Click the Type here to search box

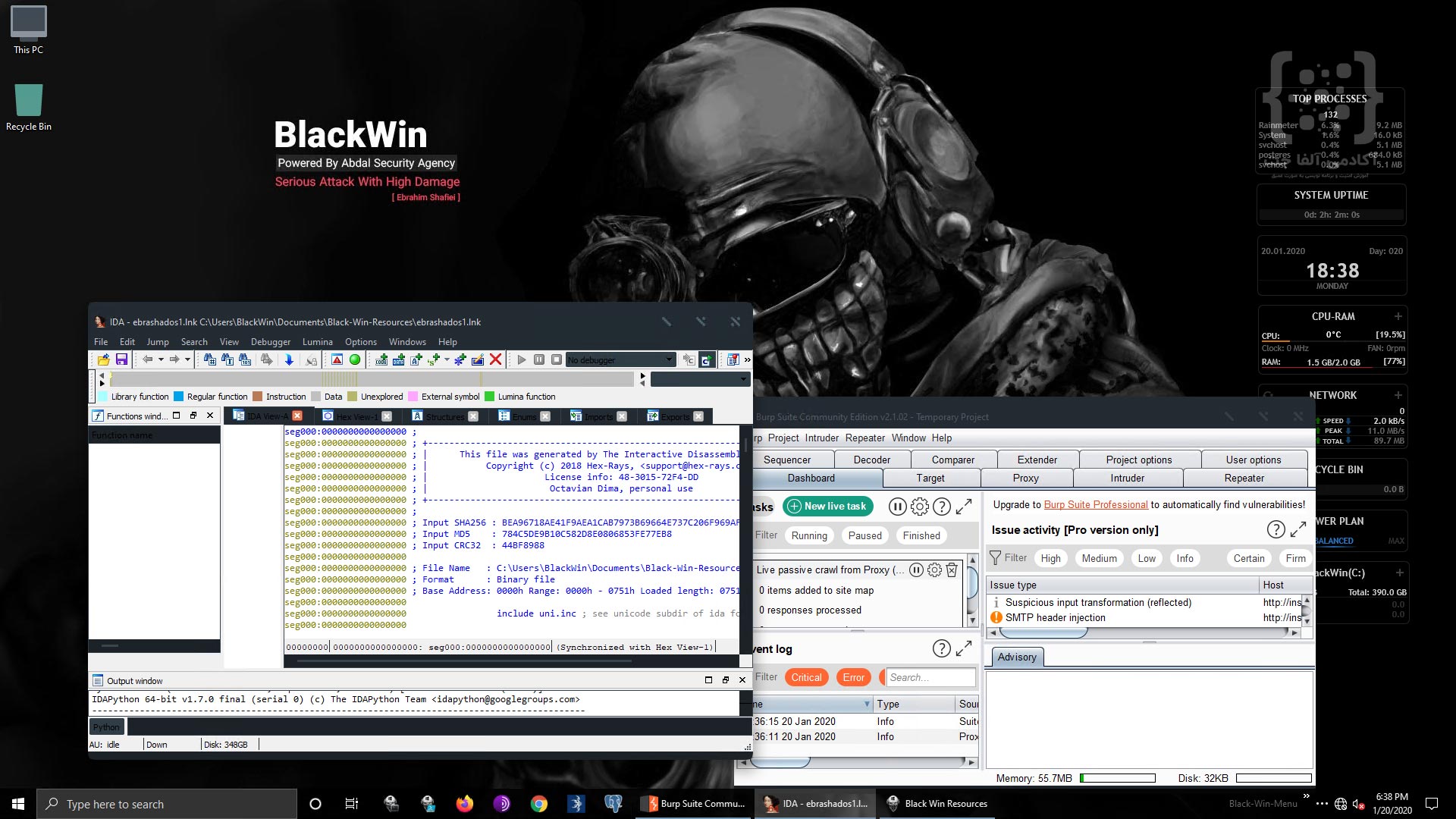point(167,804)
